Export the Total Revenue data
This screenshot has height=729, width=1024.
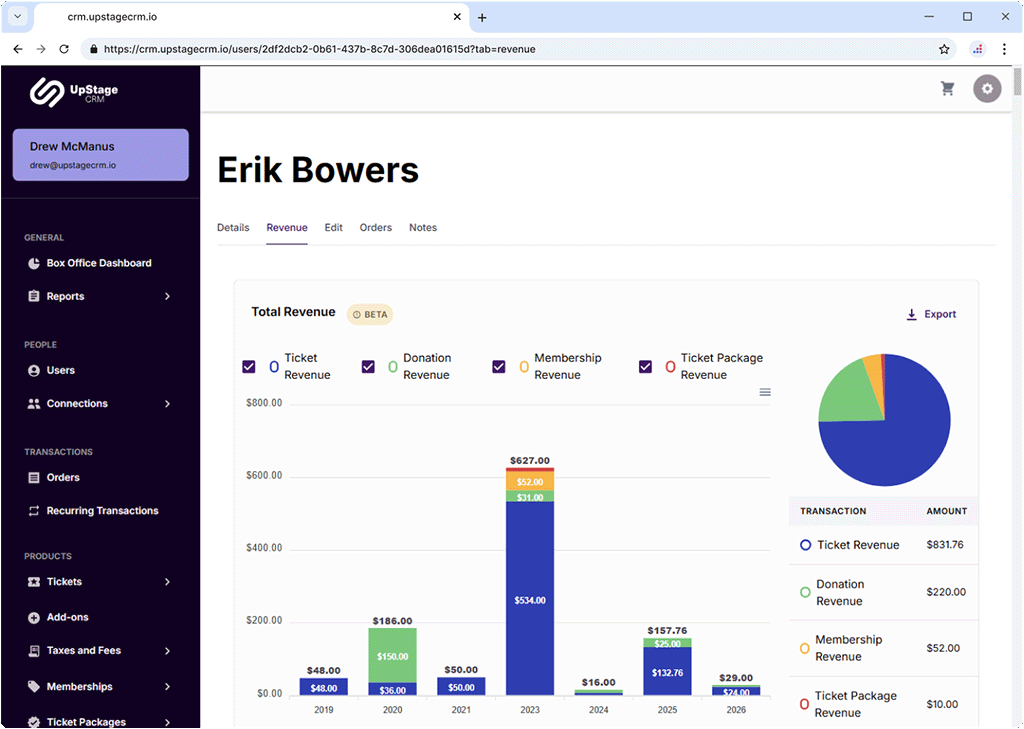pyautogui.click(x=931, y=314)
